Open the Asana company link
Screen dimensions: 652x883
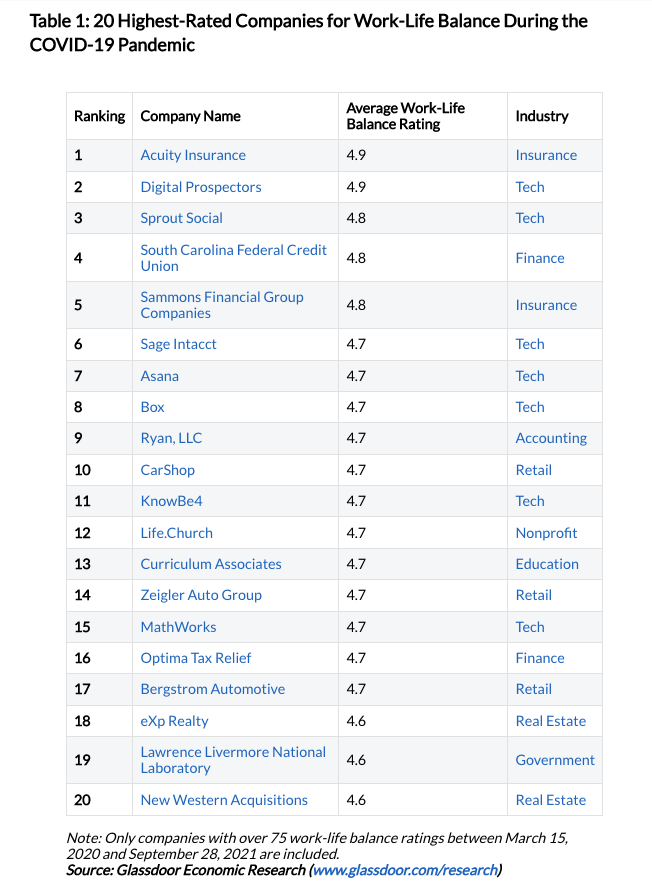tap(160, 376)
